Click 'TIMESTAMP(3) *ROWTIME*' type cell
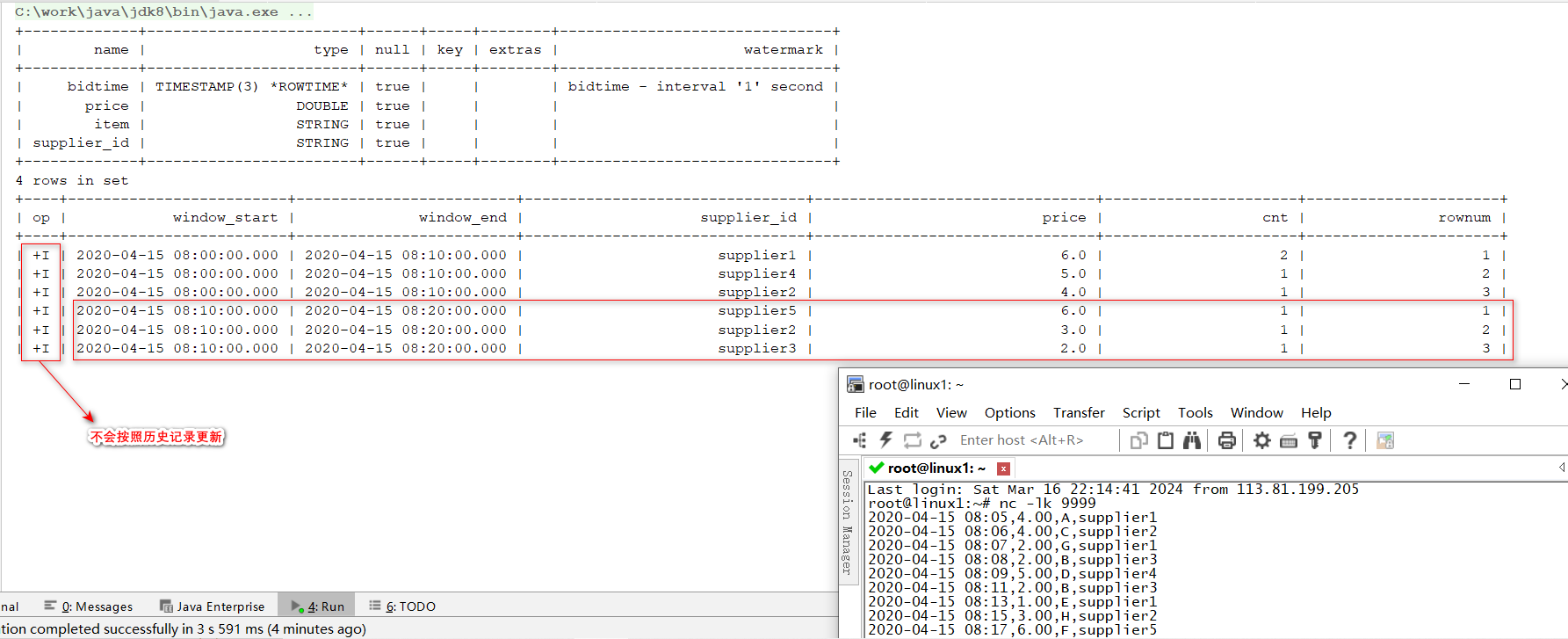Viewport: 1568px width, 639px height. pyautogui.click(x=252, y=87)
